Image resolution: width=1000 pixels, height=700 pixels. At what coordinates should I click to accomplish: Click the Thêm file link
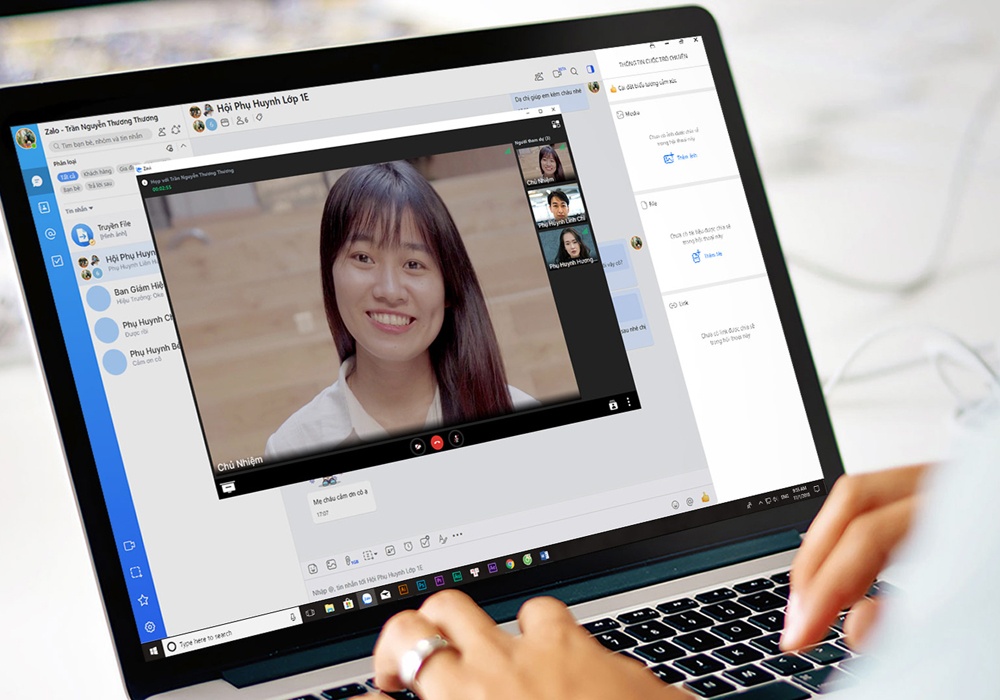point(706,256)
